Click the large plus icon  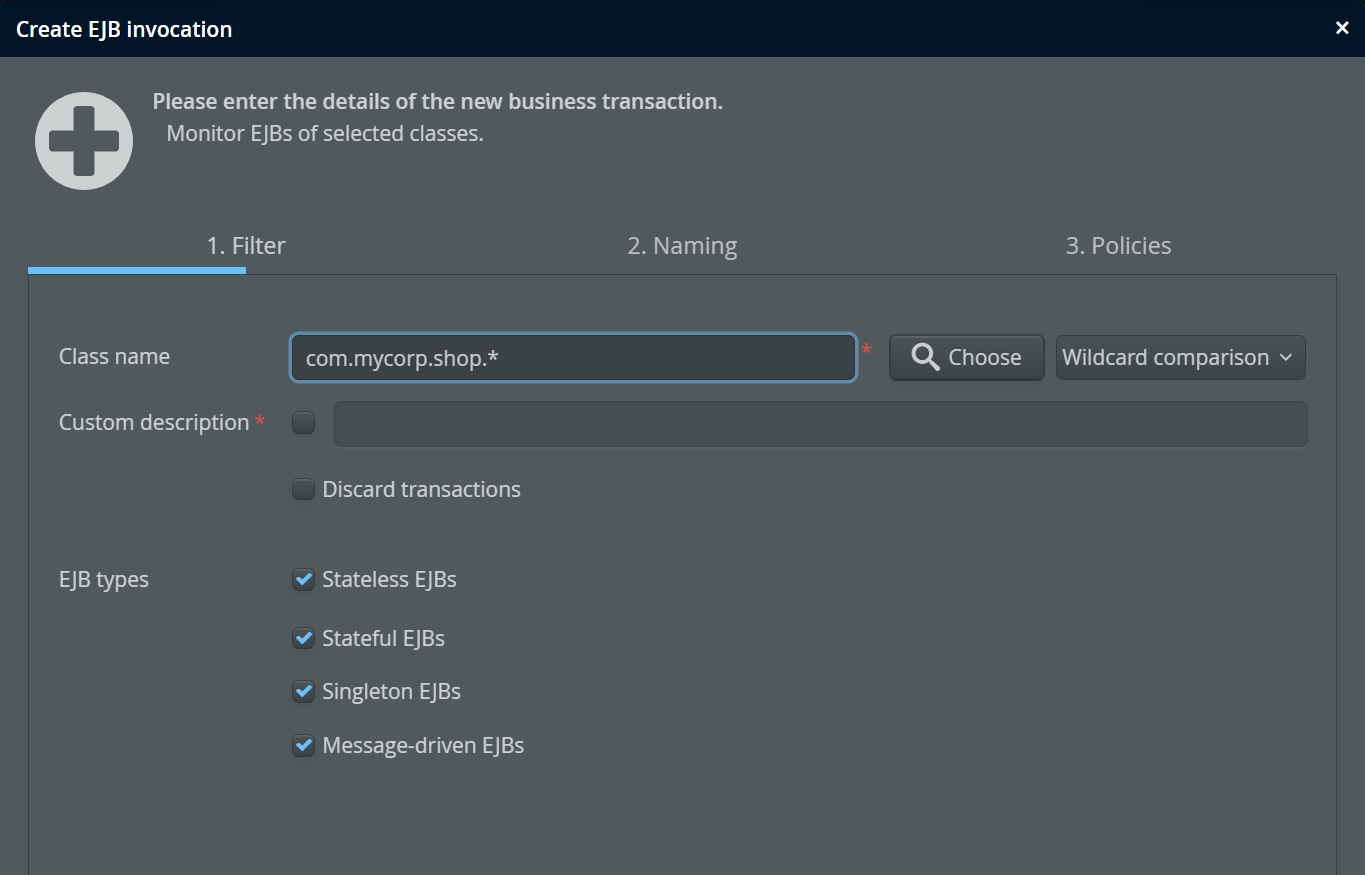(x=84, y=141)
